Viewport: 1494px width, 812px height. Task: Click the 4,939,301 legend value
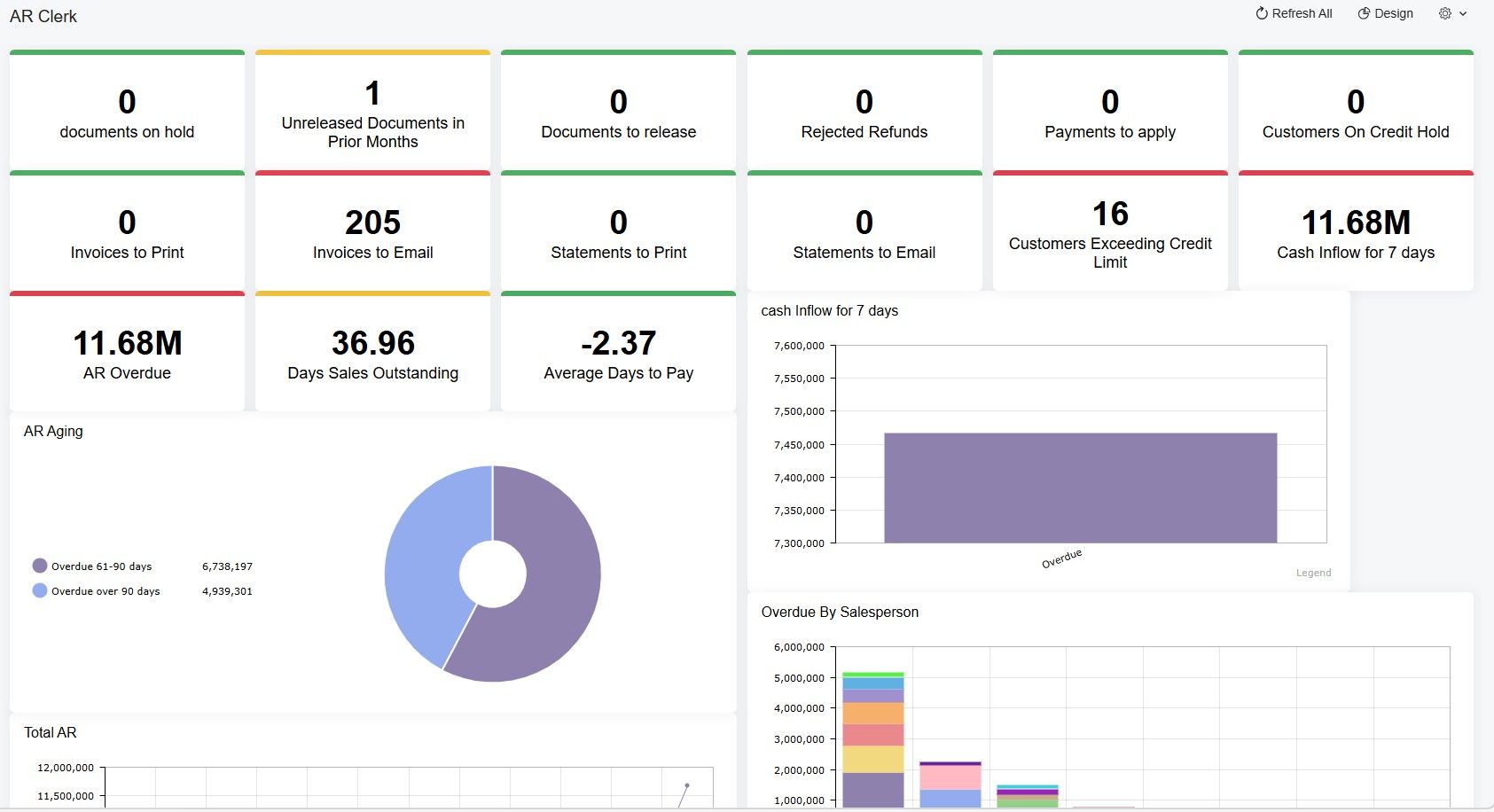coord(227,591)
